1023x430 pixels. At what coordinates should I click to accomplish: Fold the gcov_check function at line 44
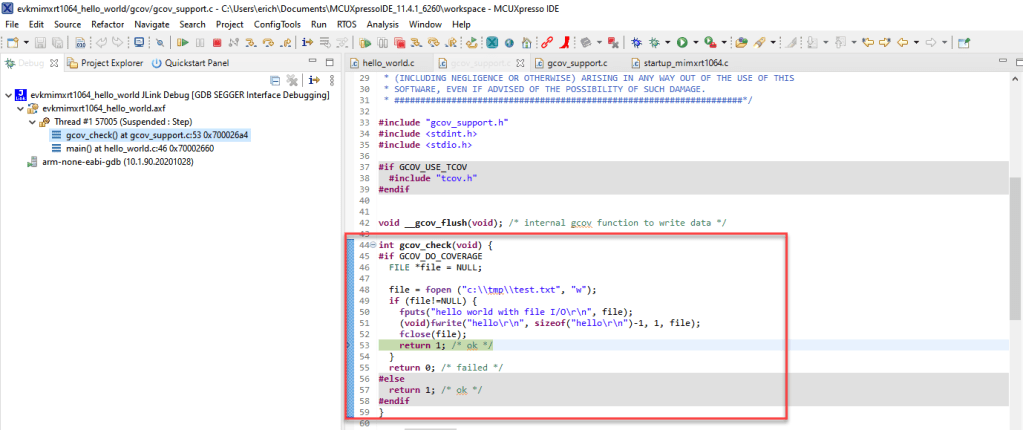(x=372, y=245)
